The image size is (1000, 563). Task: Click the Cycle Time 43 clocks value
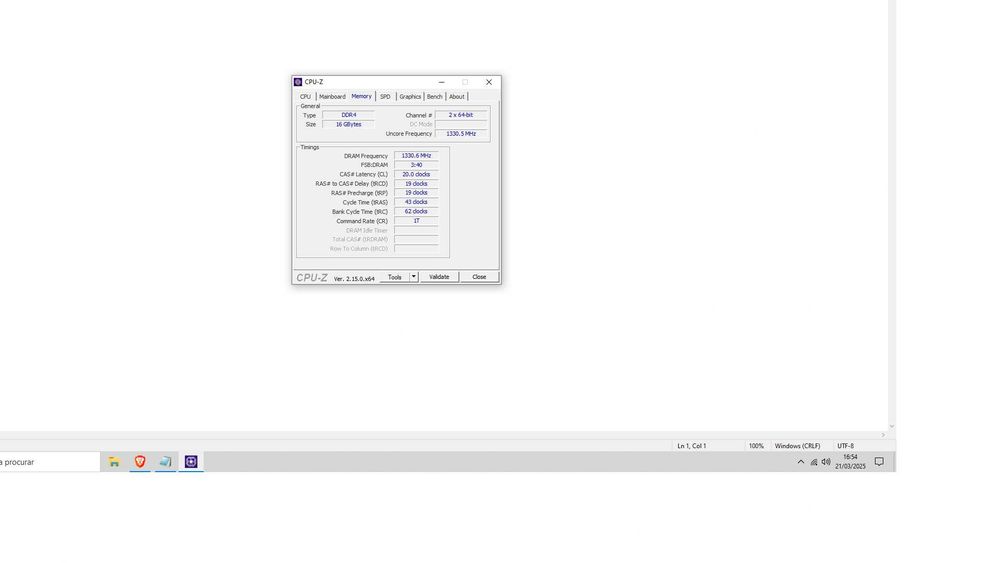click(416, 202)
